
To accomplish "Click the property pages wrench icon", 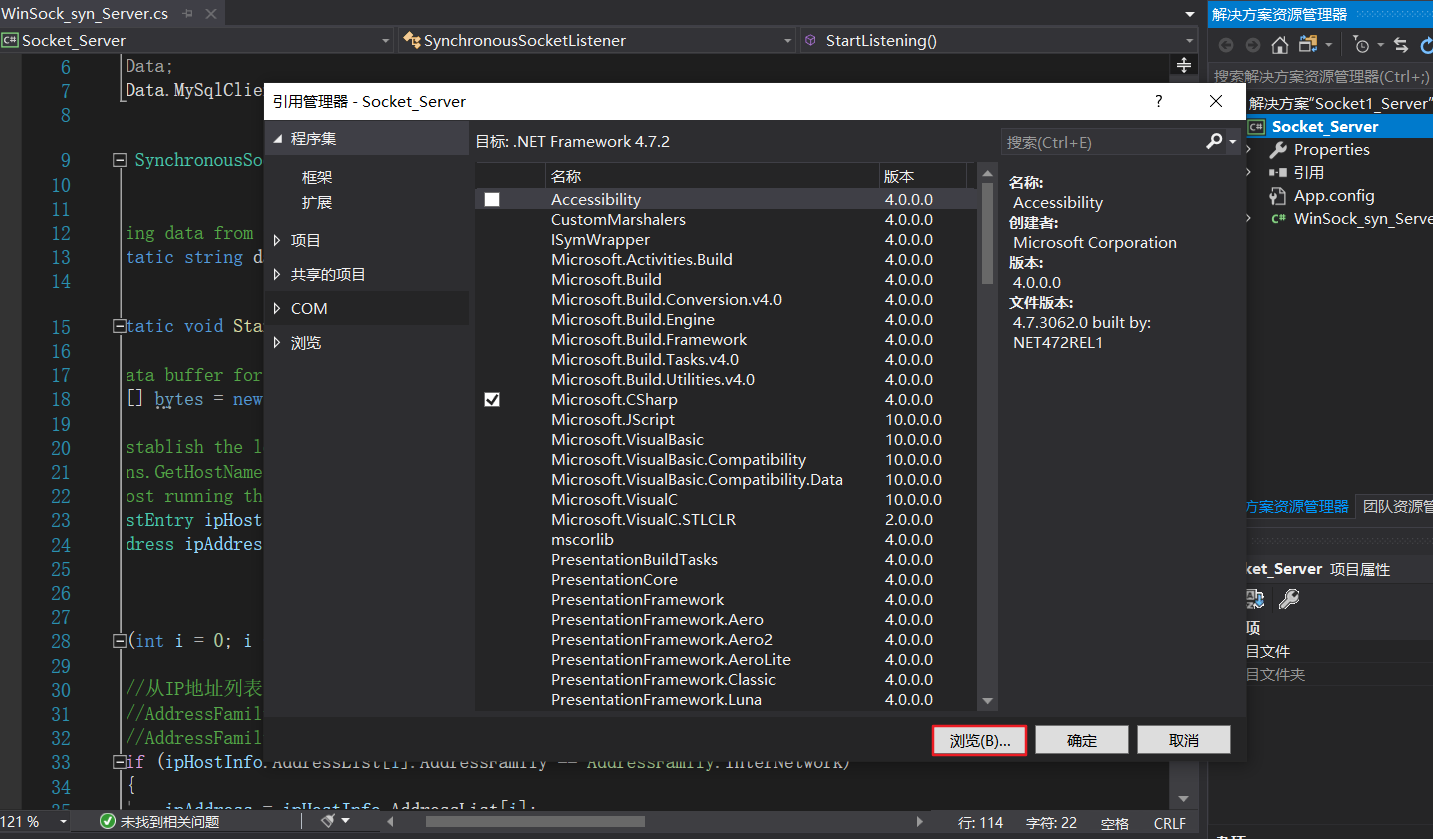I will pyautogui.click(x=1289, y=598).
